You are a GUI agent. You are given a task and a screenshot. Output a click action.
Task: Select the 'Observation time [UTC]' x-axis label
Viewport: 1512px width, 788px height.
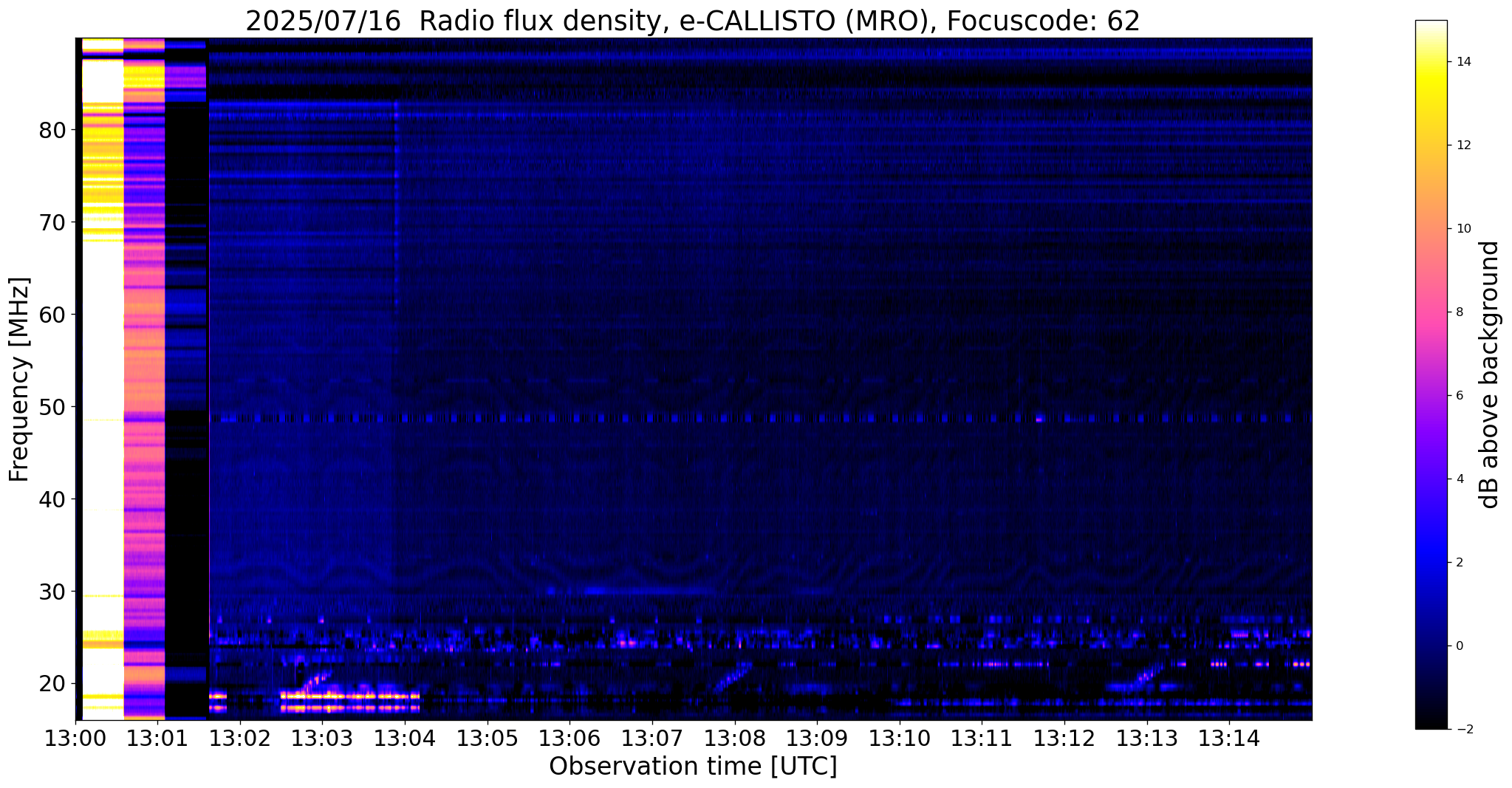693,767
